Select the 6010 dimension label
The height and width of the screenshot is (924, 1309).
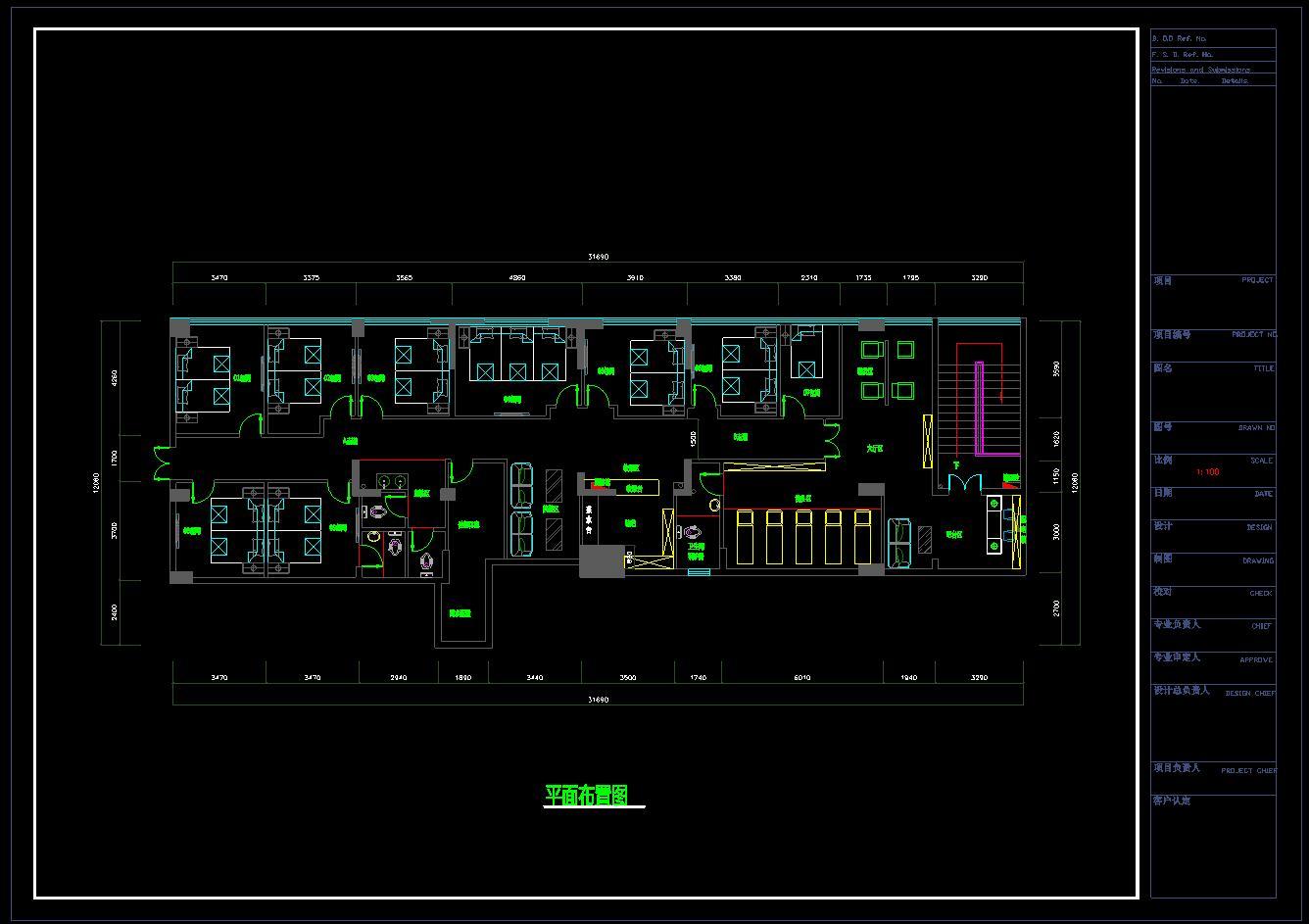tap(801, 678)
